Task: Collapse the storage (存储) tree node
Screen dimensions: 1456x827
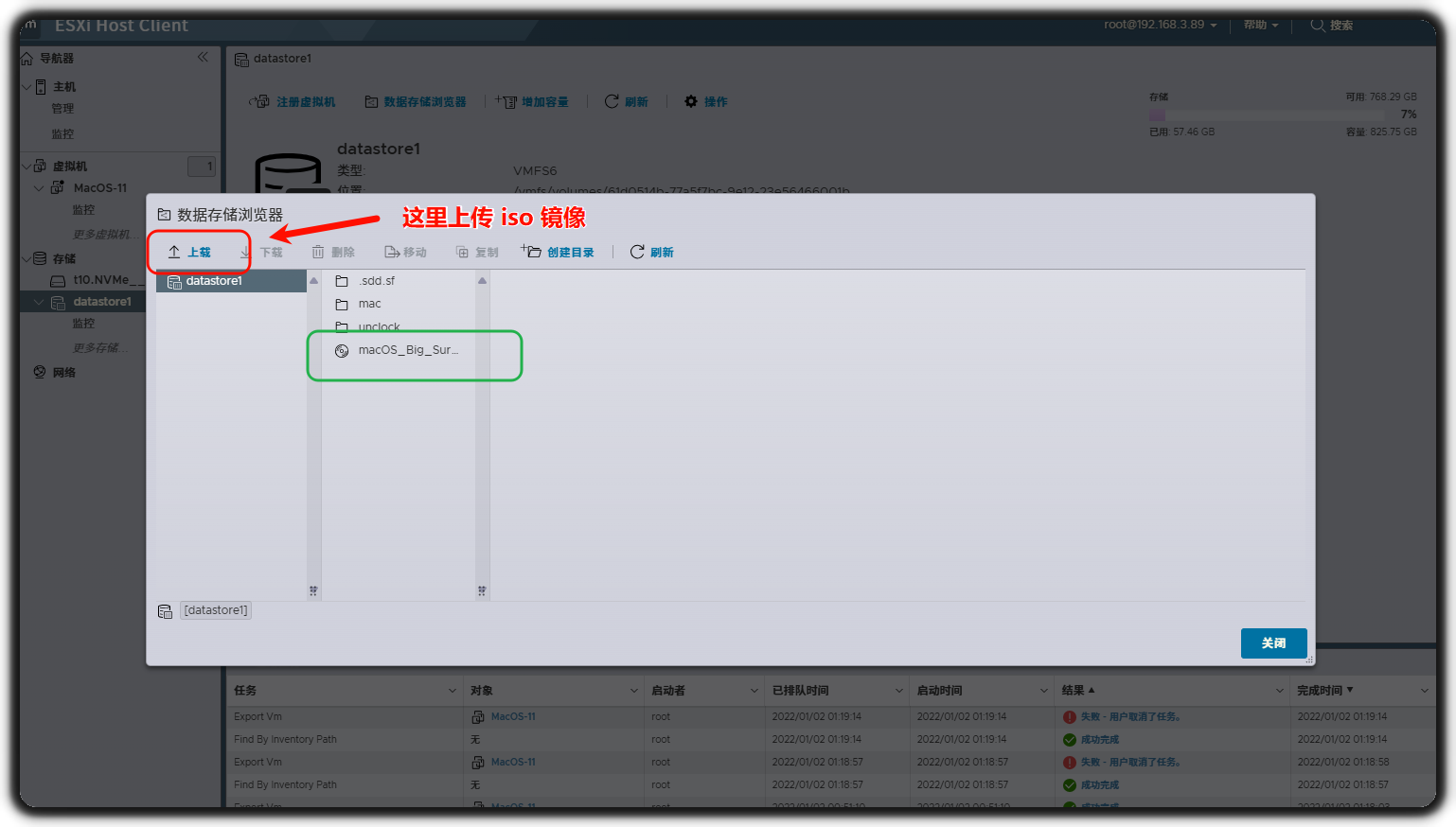Action: (x=27, y=258)
